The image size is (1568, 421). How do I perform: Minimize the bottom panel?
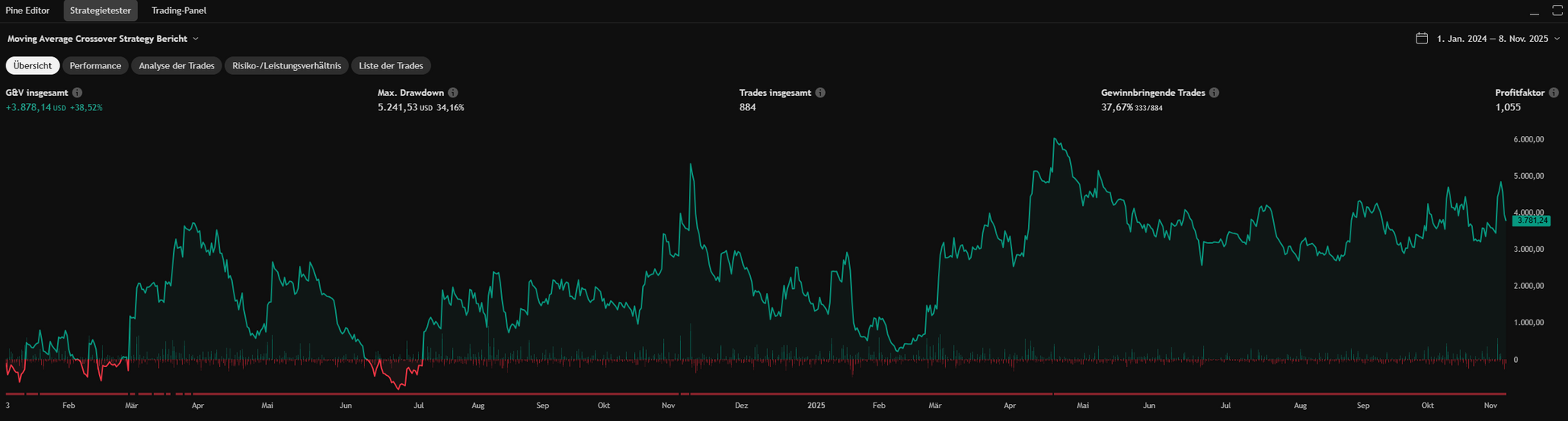tap(1534, 11)
